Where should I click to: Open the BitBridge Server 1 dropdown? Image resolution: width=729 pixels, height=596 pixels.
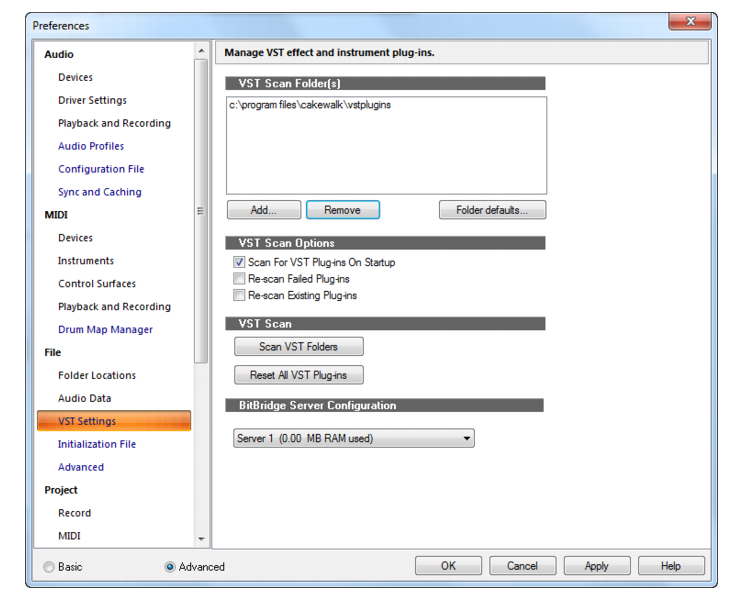[x=354, y=438]
